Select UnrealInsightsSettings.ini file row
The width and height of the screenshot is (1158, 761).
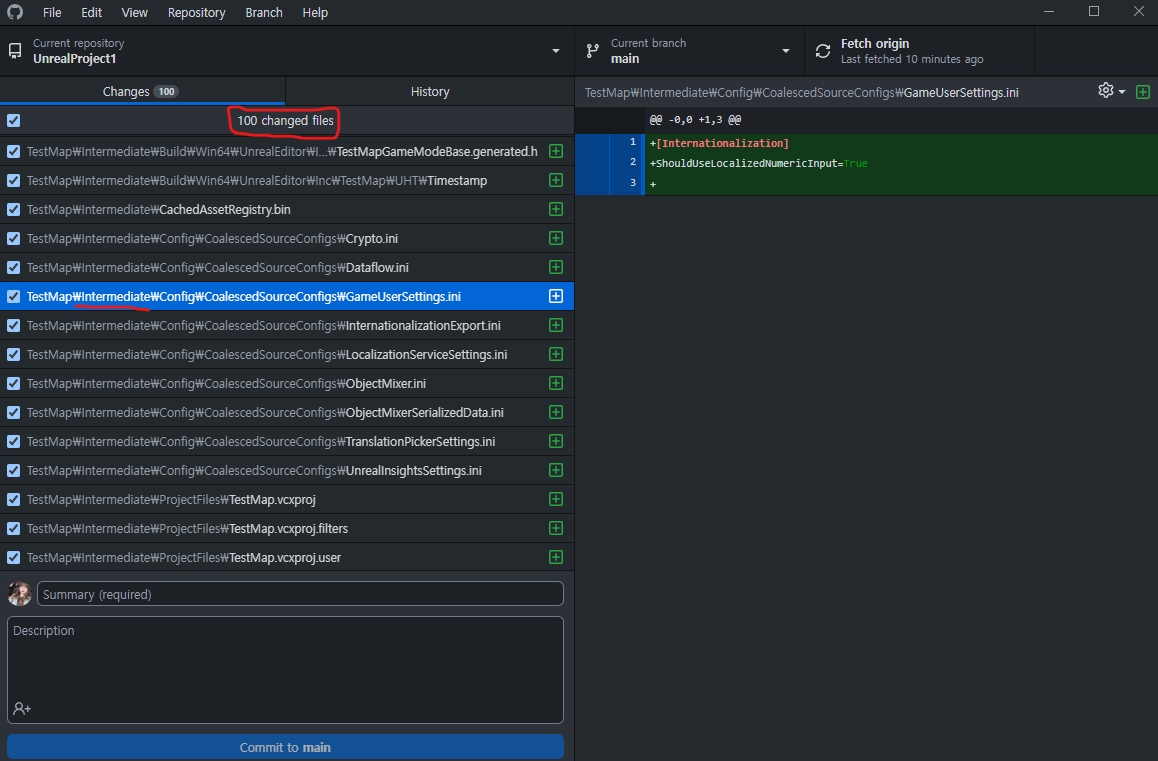pos(287,470)
